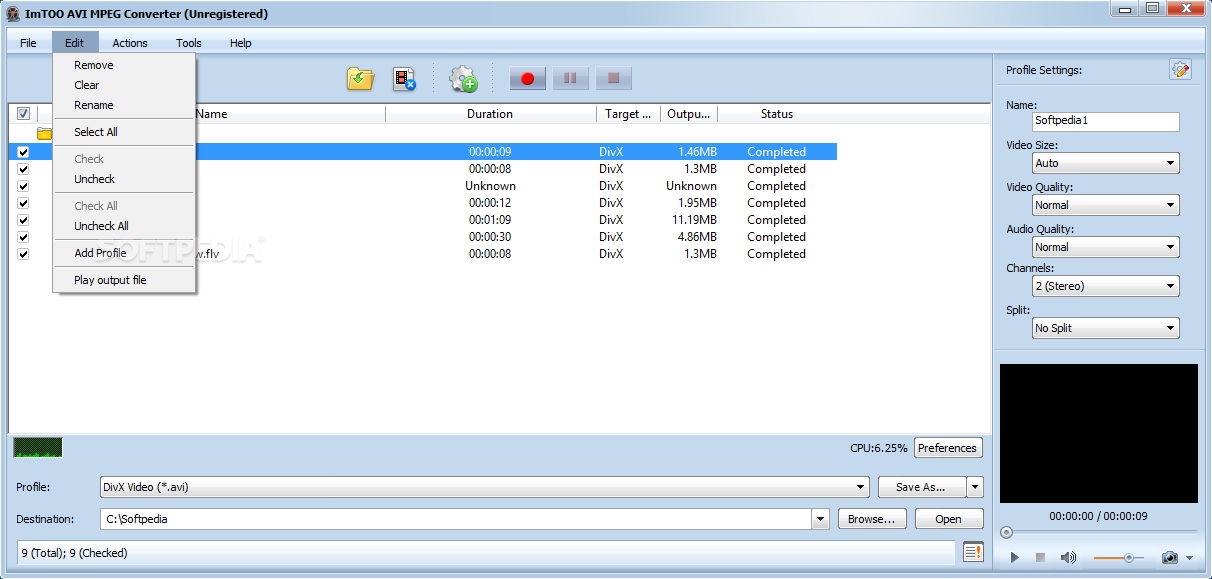This screenshot has height=579, width=1212.
Task: Uncheck the row with Unknown duration
Action: click(23, 186)
